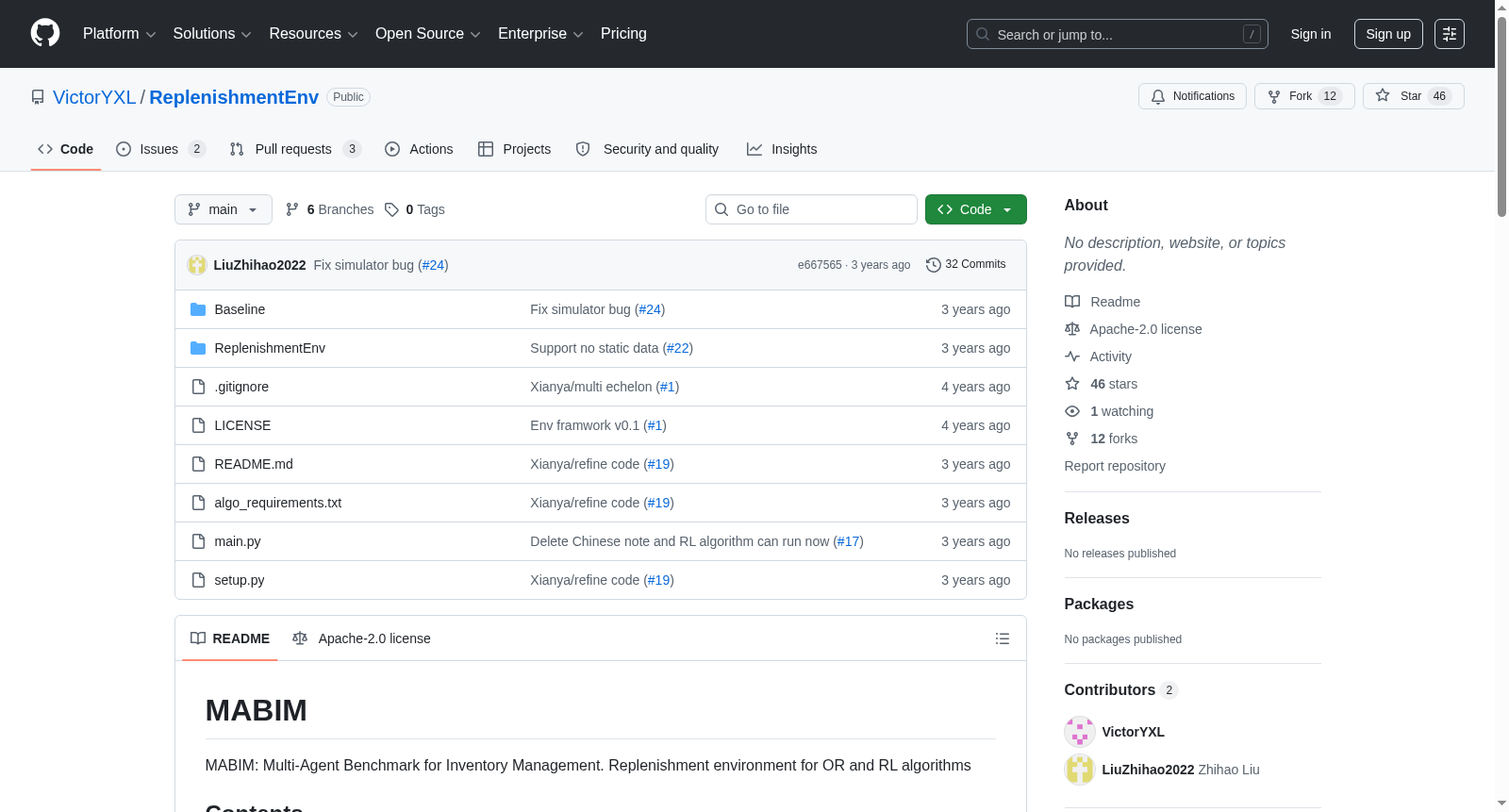Expand the Open Source menu
This screenshot has width=1509, height=812.
point(428,34)
